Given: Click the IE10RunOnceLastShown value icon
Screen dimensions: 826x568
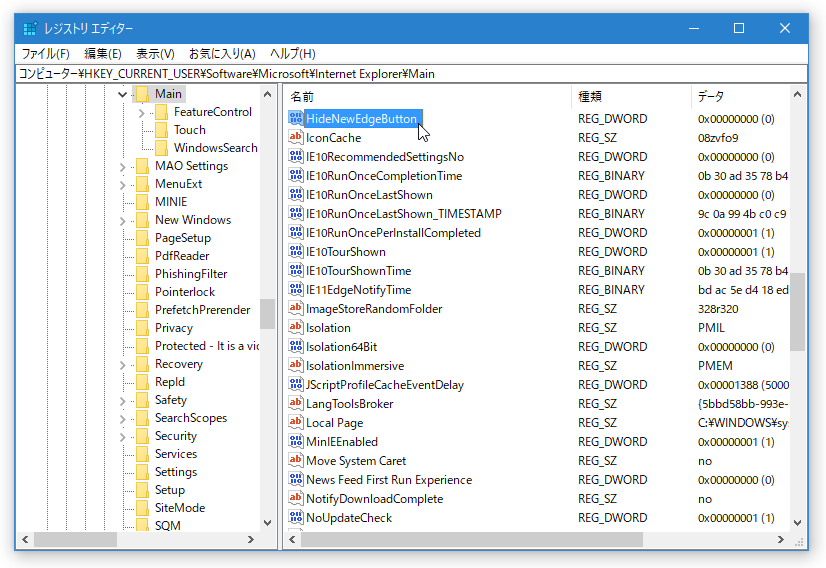Looking at the screenshot, I should (296, 194).
